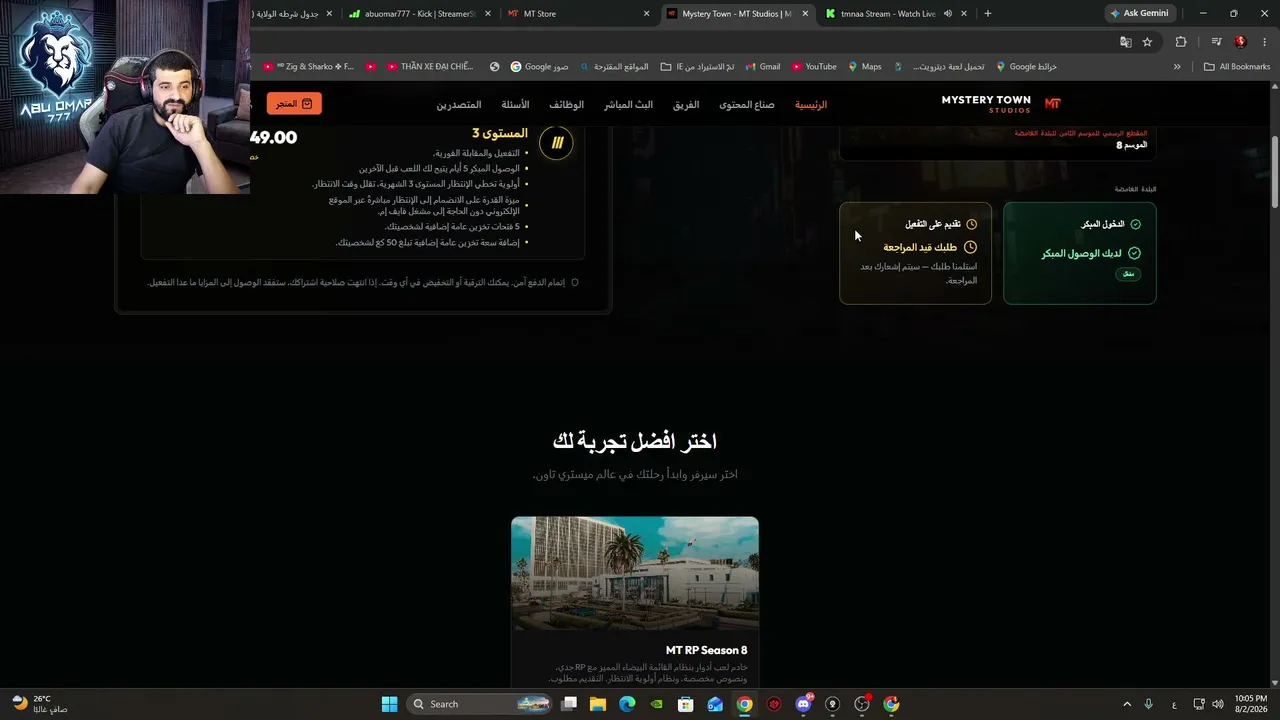Open Google Chrome on the taskbar
The height and width of the screenshot is (720, 1280).
(x=744, y=704)
